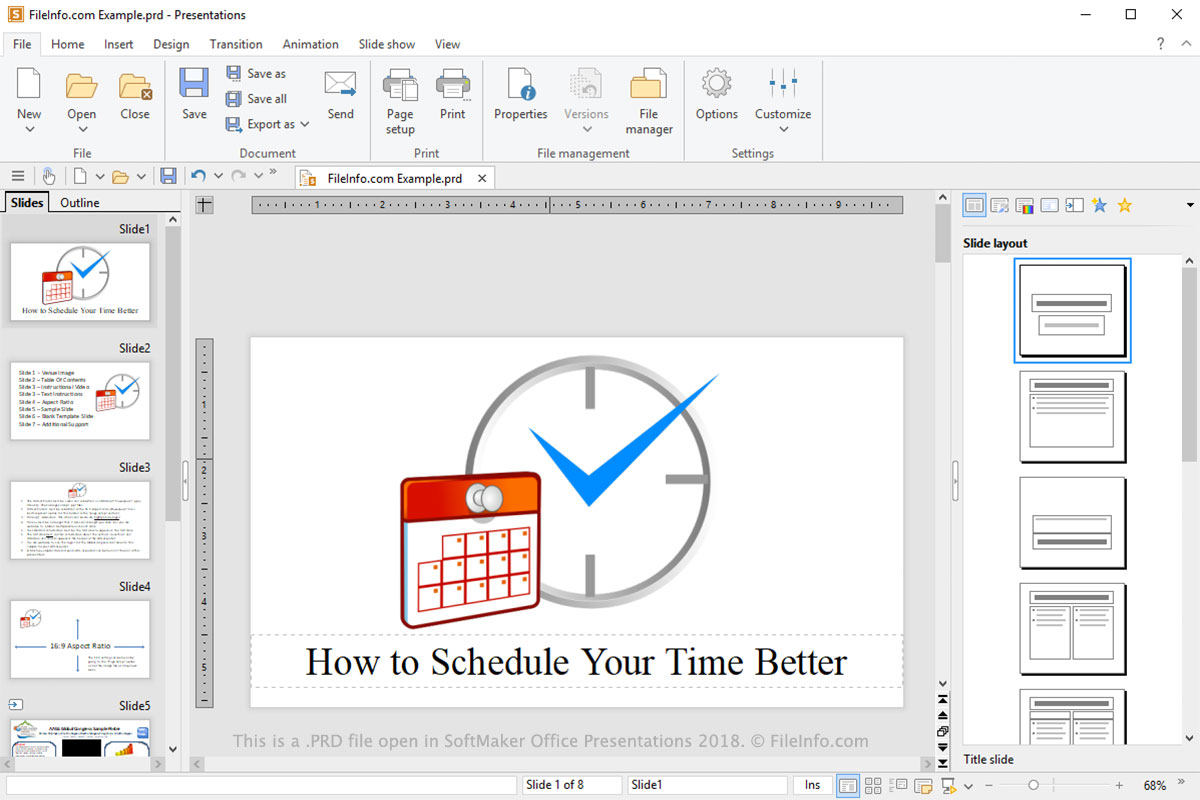Expand the Customize dropdown
Screen dimensions: 1200x800
coord(783,129)
